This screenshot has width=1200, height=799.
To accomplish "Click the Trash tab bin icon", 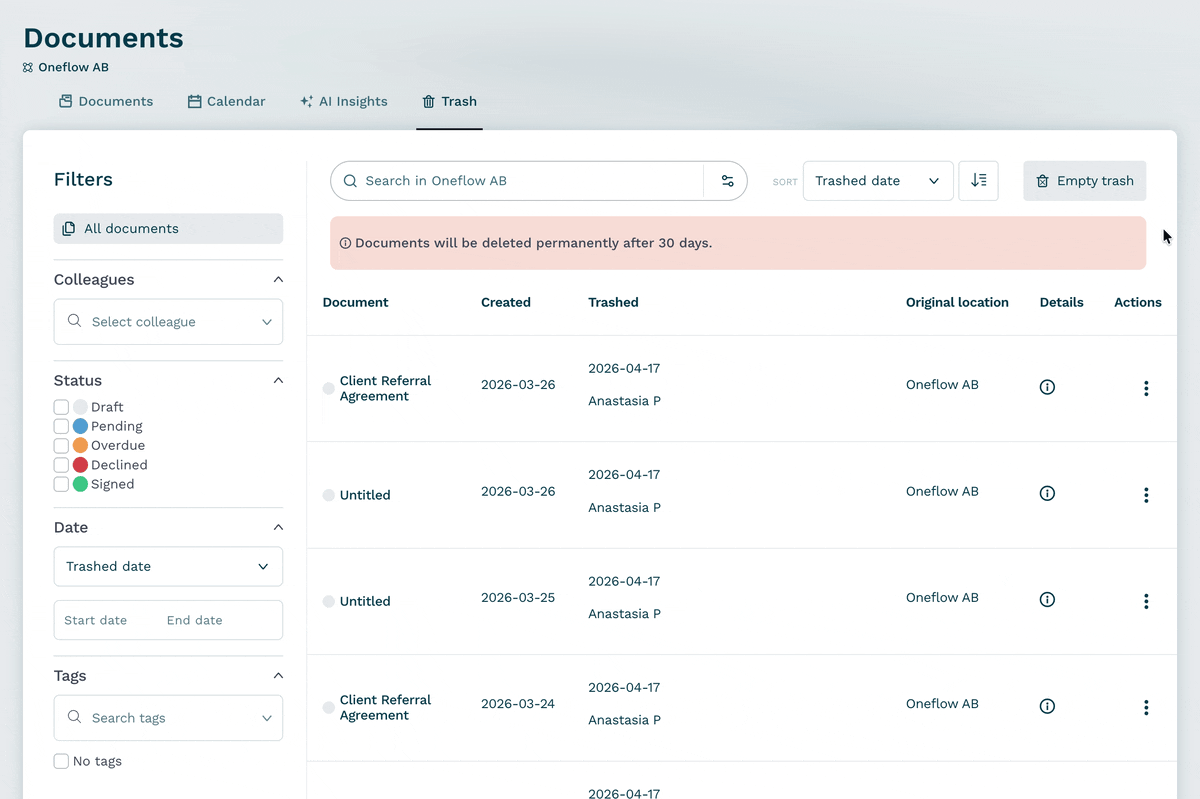I will point(429,101).
